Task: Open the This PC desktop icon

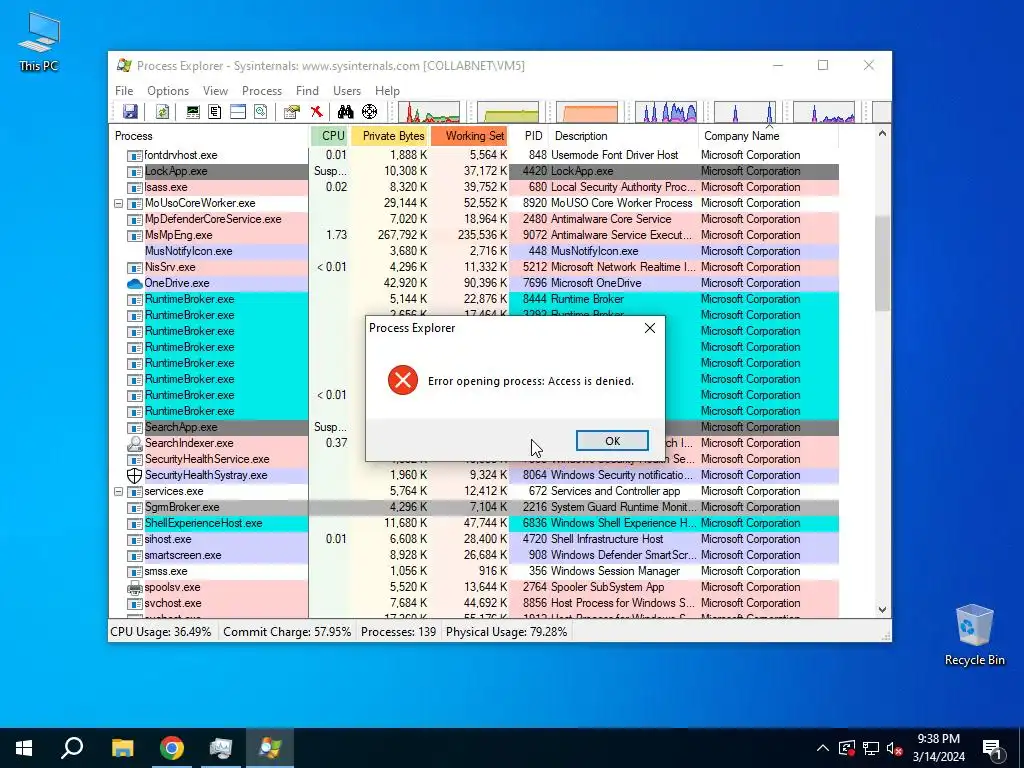Action: pyautogui.click(x=39, y=42)
